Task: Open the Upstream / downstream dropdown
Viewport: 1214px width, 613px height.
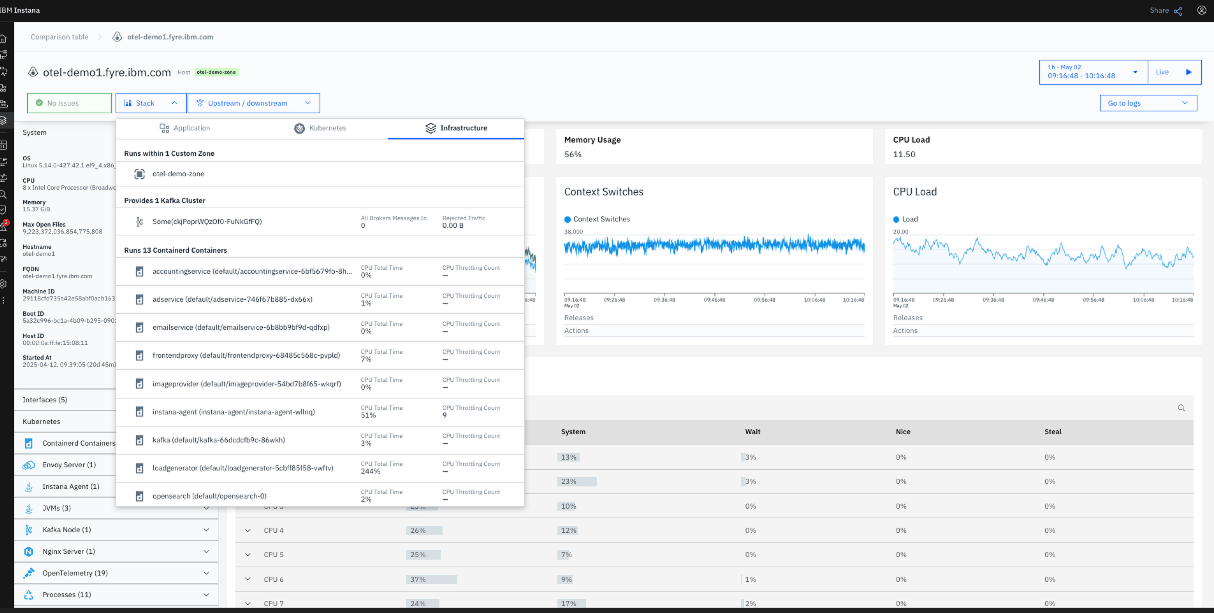Action: pyautogui.click(x=248, y=102)
